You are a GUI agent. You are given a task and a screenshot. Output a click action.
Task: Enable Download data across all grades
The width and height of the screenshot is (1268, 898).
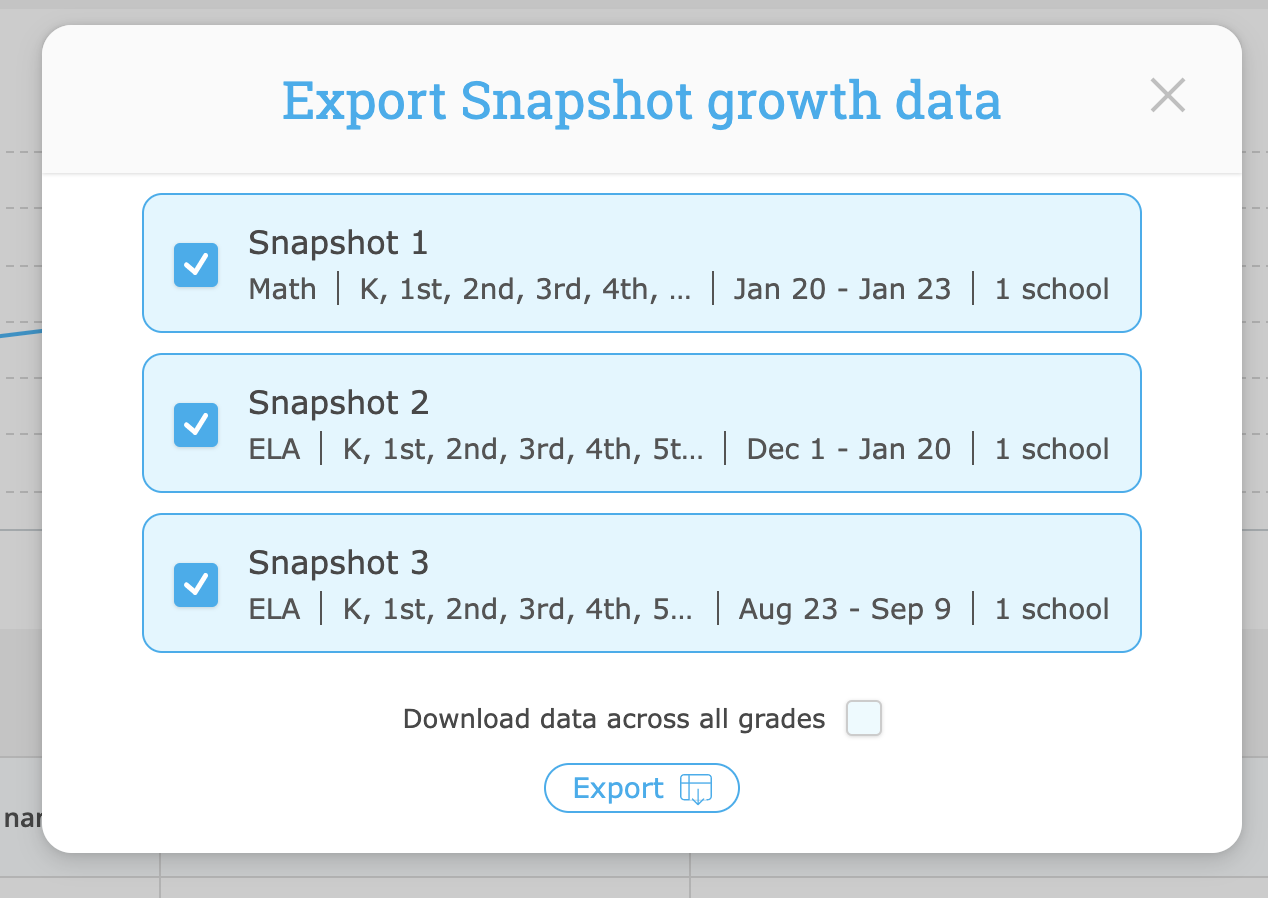tap(863, 718)
